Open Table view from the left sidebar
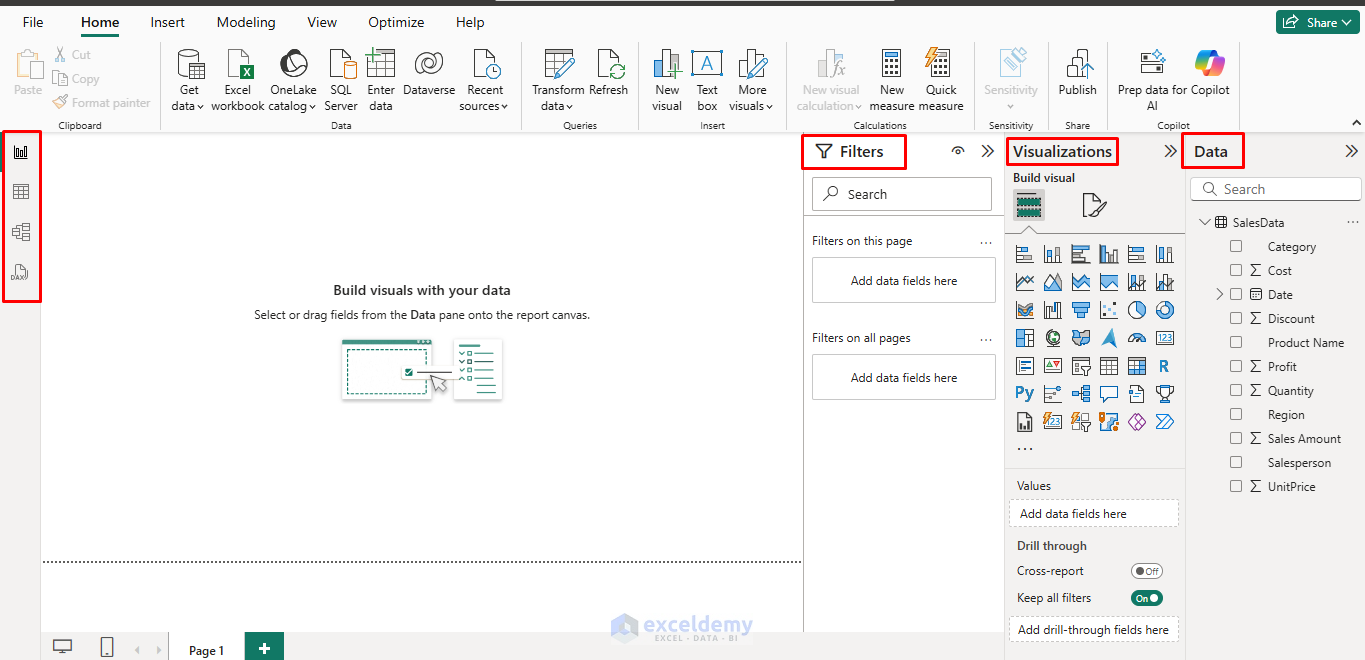This screenshot has width=1365, height=660. pos(21,192)
